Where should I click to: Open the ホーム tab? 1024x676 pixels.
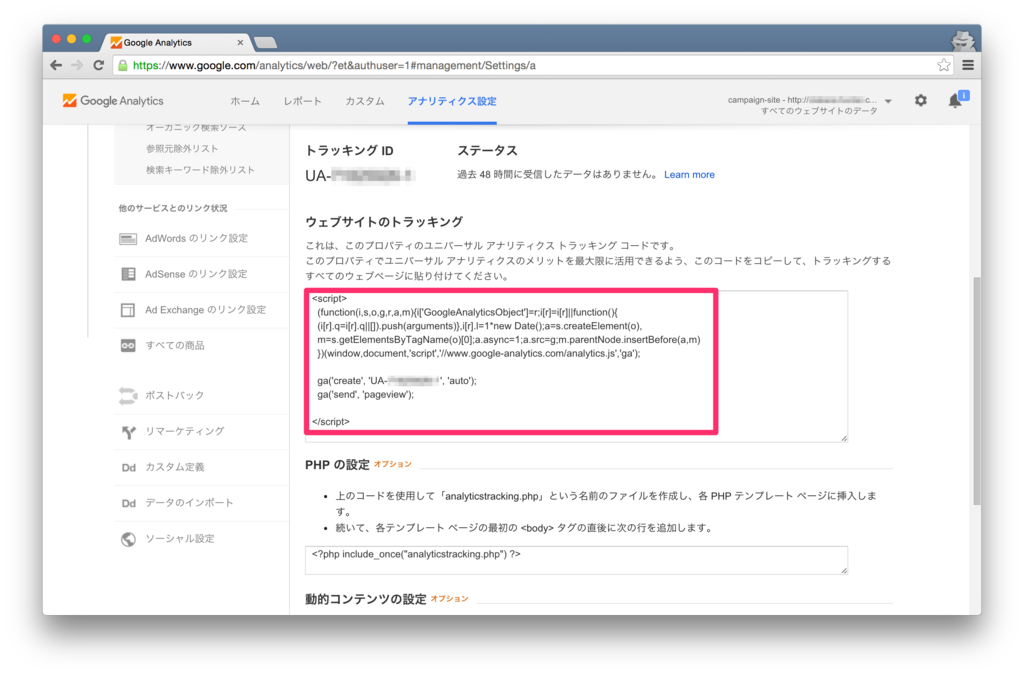245,101
